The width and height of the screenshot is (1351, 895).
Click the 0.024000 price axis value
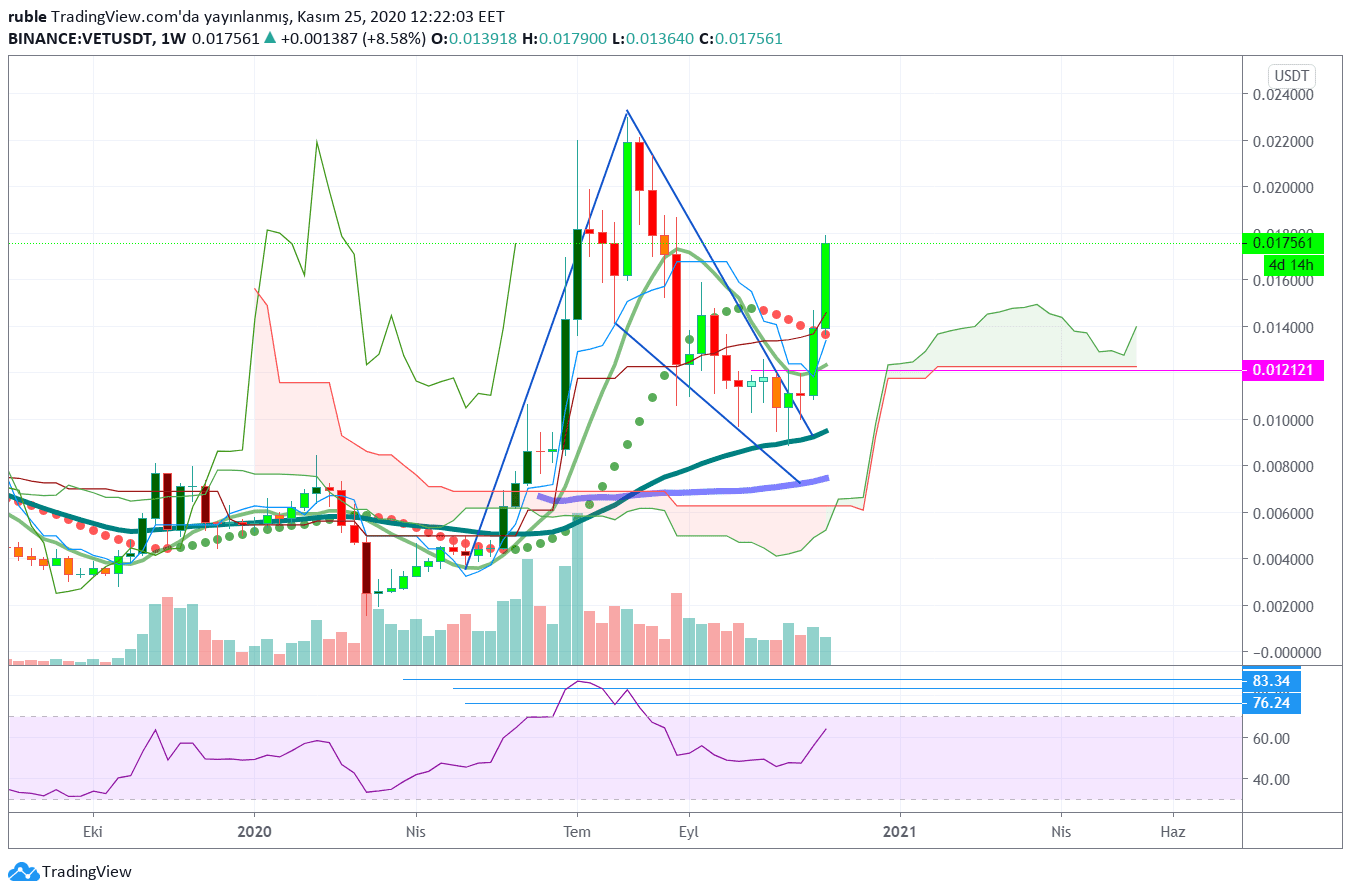coord(1285,95)
